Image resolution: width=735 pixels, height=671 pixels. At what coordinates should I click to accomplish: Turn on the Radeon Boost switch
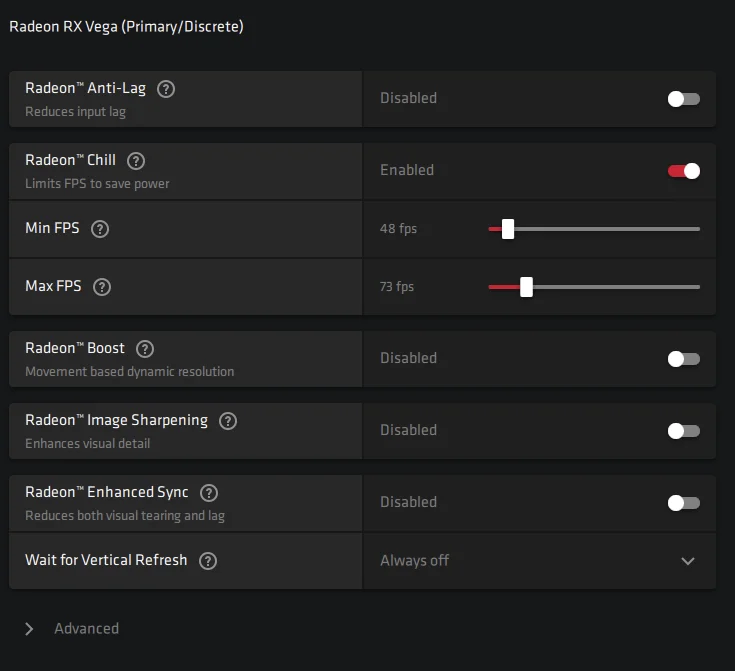(683, 359)
